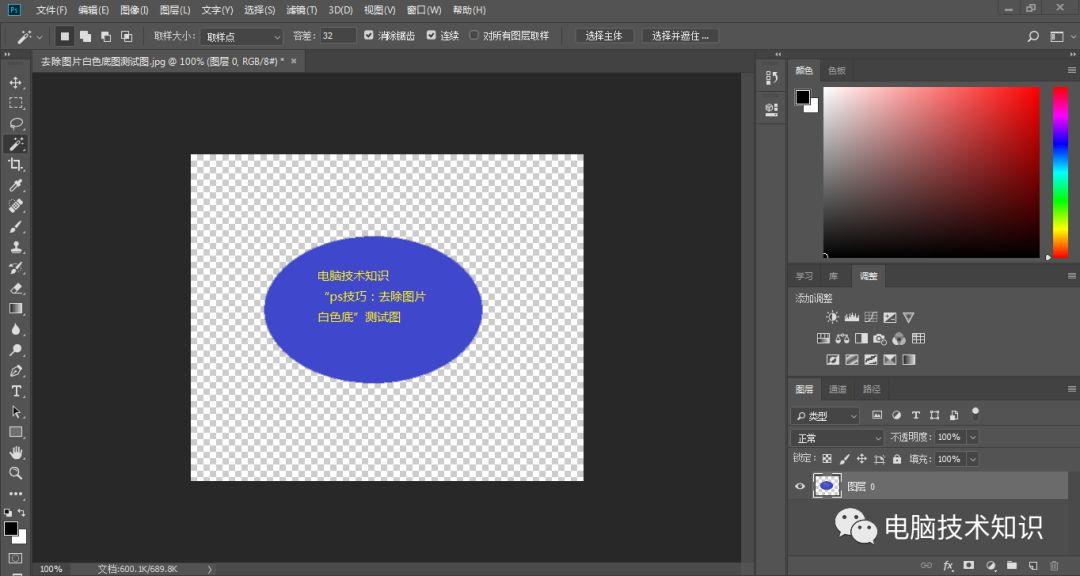The width and height of the screenshot is (1080, 576).
Task: Lock all with the padlock icon
Action: click(897, 459)
